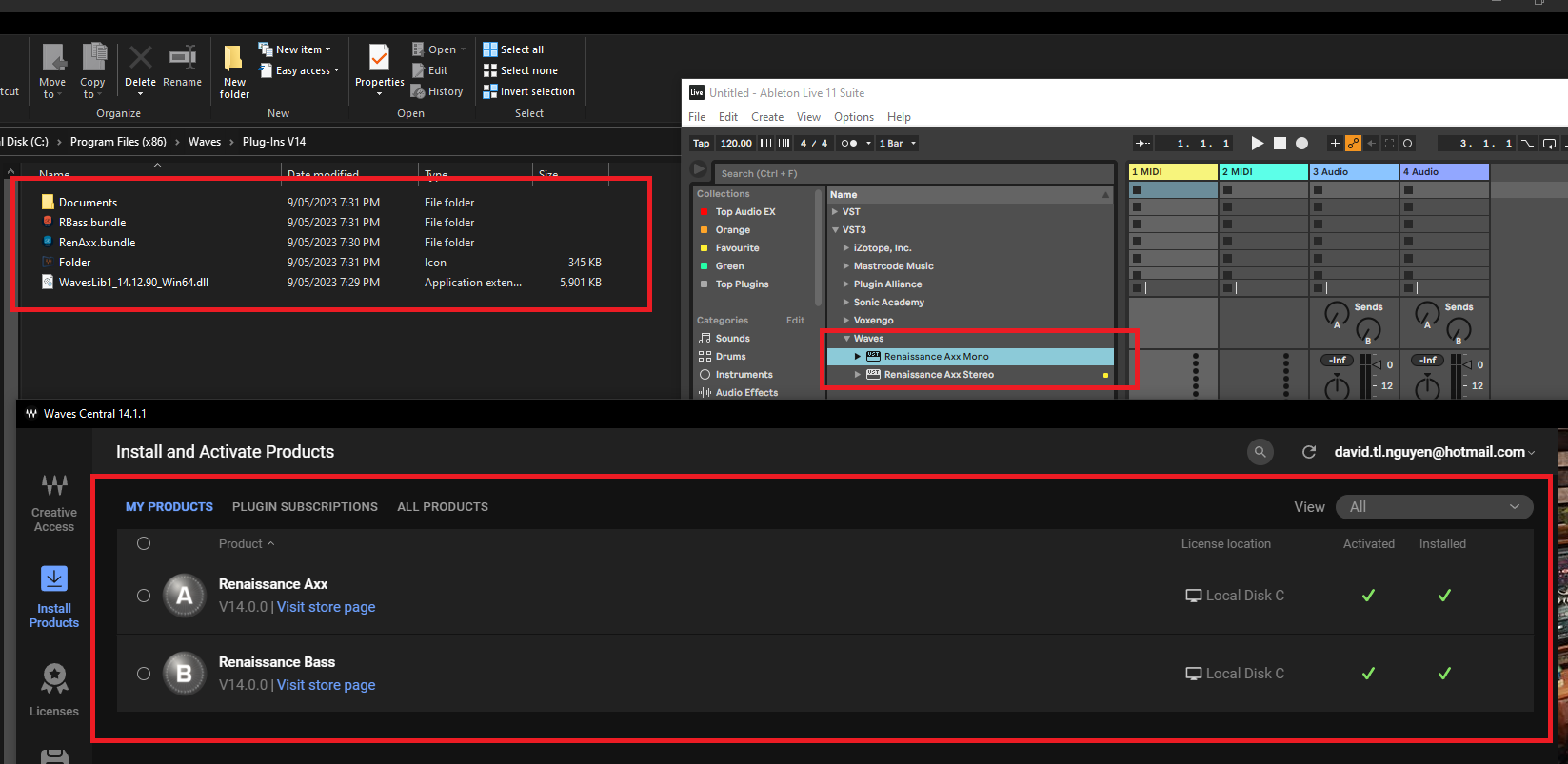Click History in the File Explorer ribbon

(437, 91)
